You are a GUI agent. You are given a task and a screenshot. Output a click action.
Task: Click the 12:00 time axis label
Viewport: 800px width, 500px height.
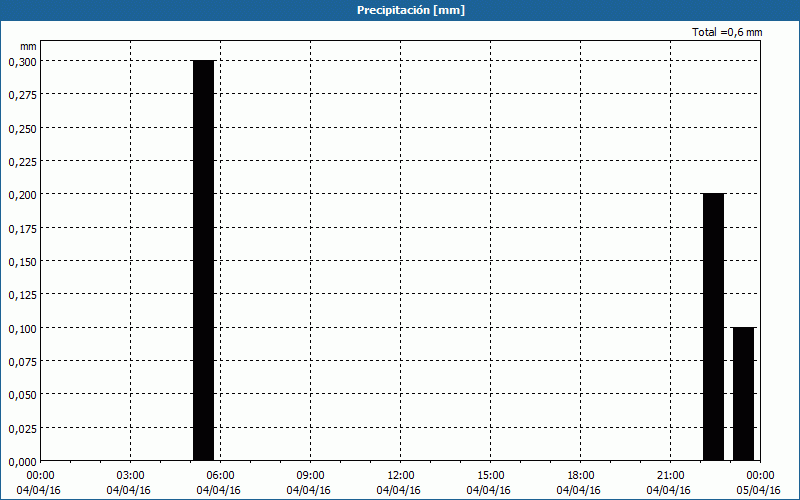coord(401,476)
